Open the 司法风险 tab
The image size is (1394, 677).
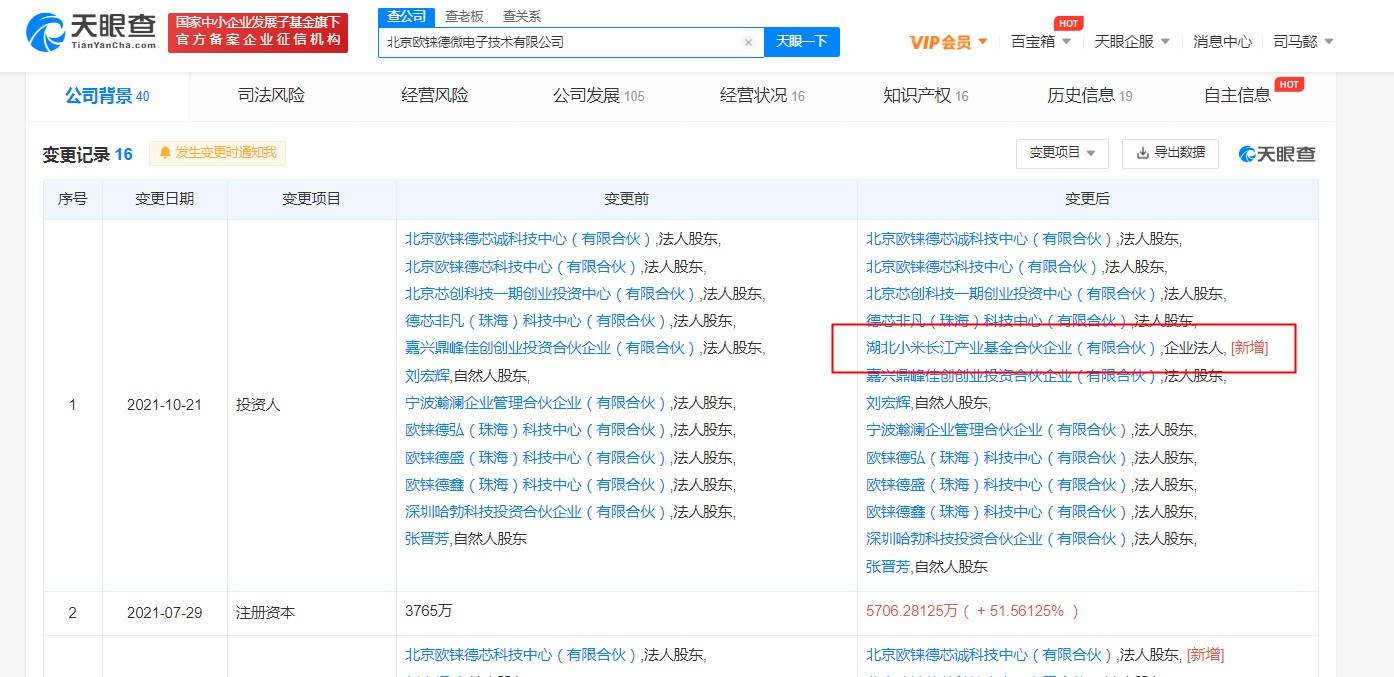[x=271, y=96]
